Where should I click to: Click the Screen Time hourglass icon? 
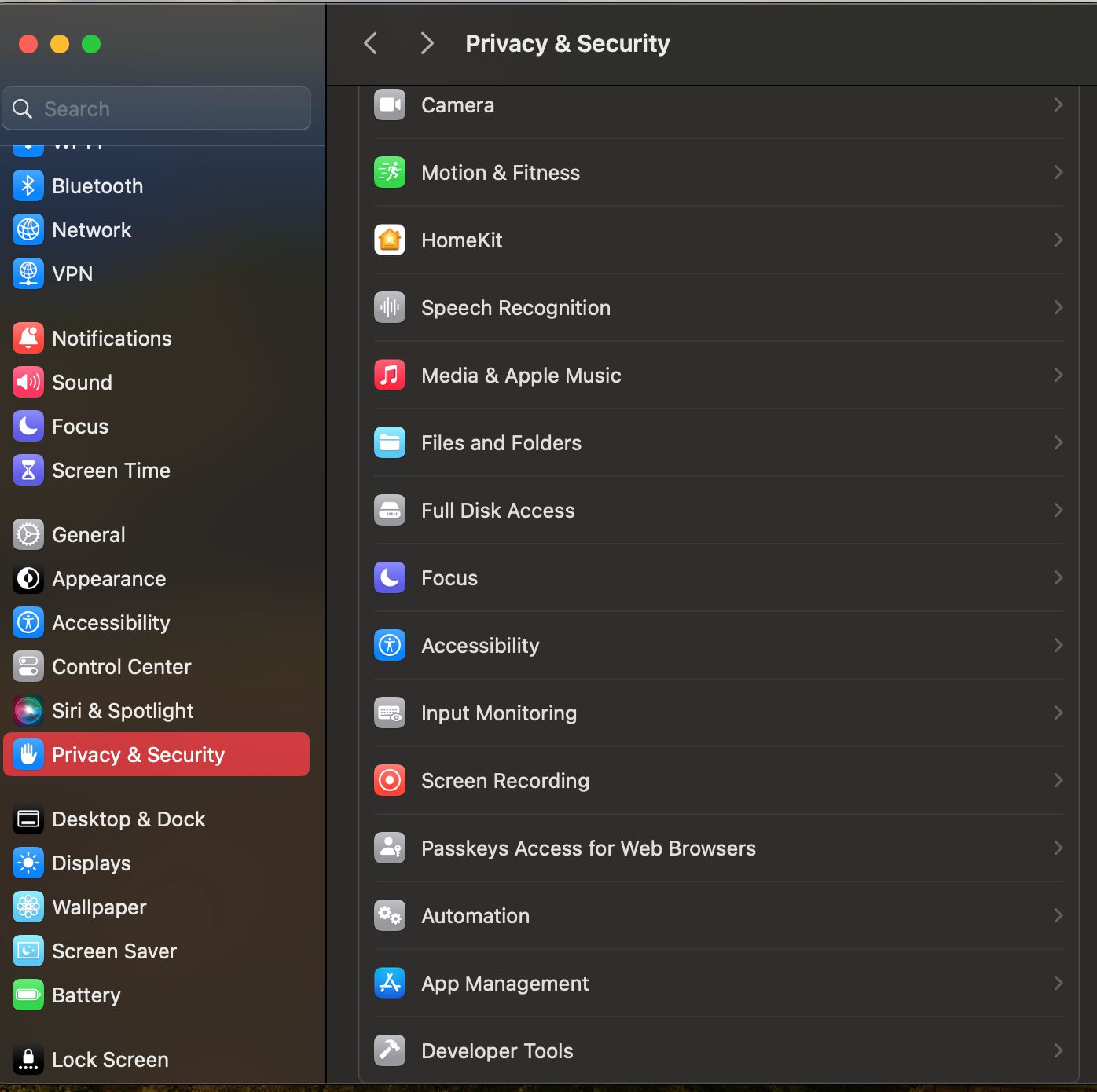coord(28,471)
